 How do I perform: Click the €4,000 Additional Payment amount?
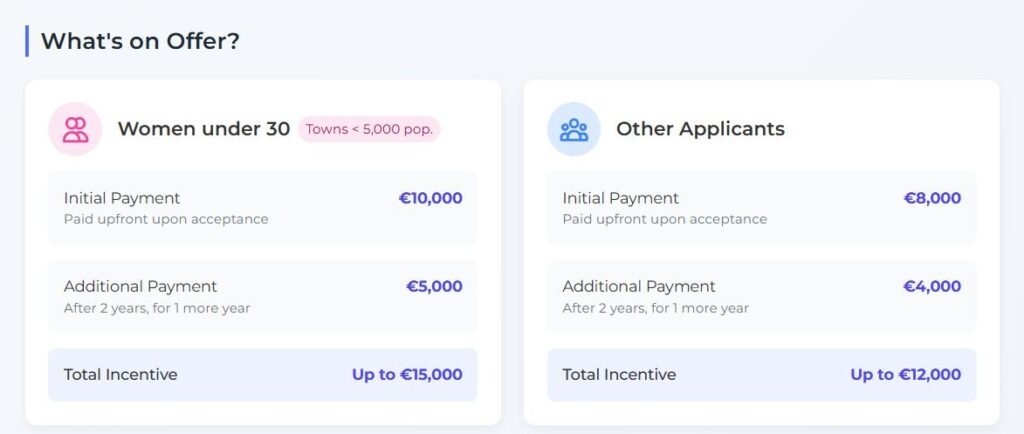pyautogui.click(x=932, y=287)
